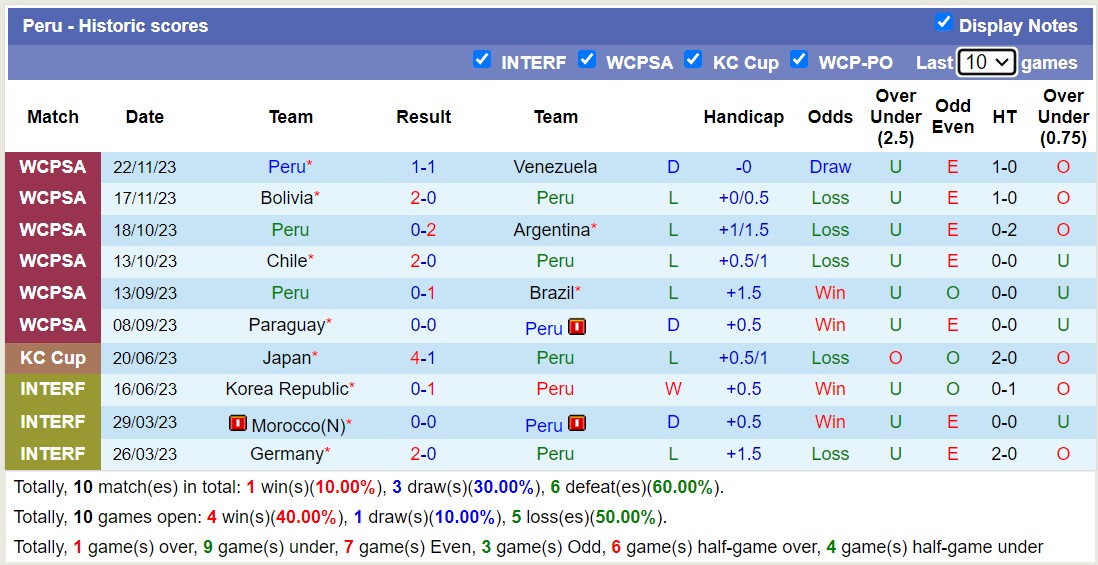Click red card icon beside Morocco(N)
The width and height of the screenshot is (1098, 565).
pyautogui.click(x=237, y=424)
